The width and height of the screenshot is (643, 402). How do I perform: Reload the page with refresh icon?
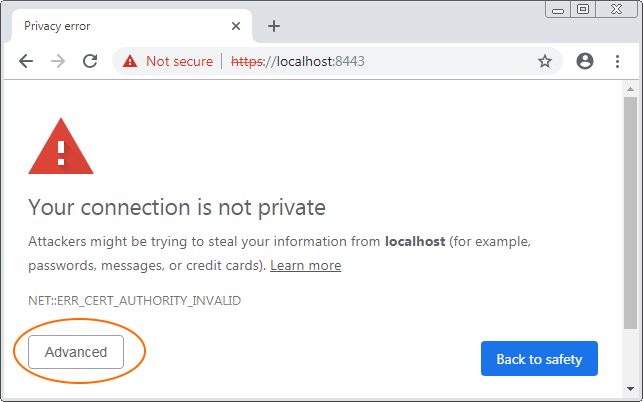(90, 61)
